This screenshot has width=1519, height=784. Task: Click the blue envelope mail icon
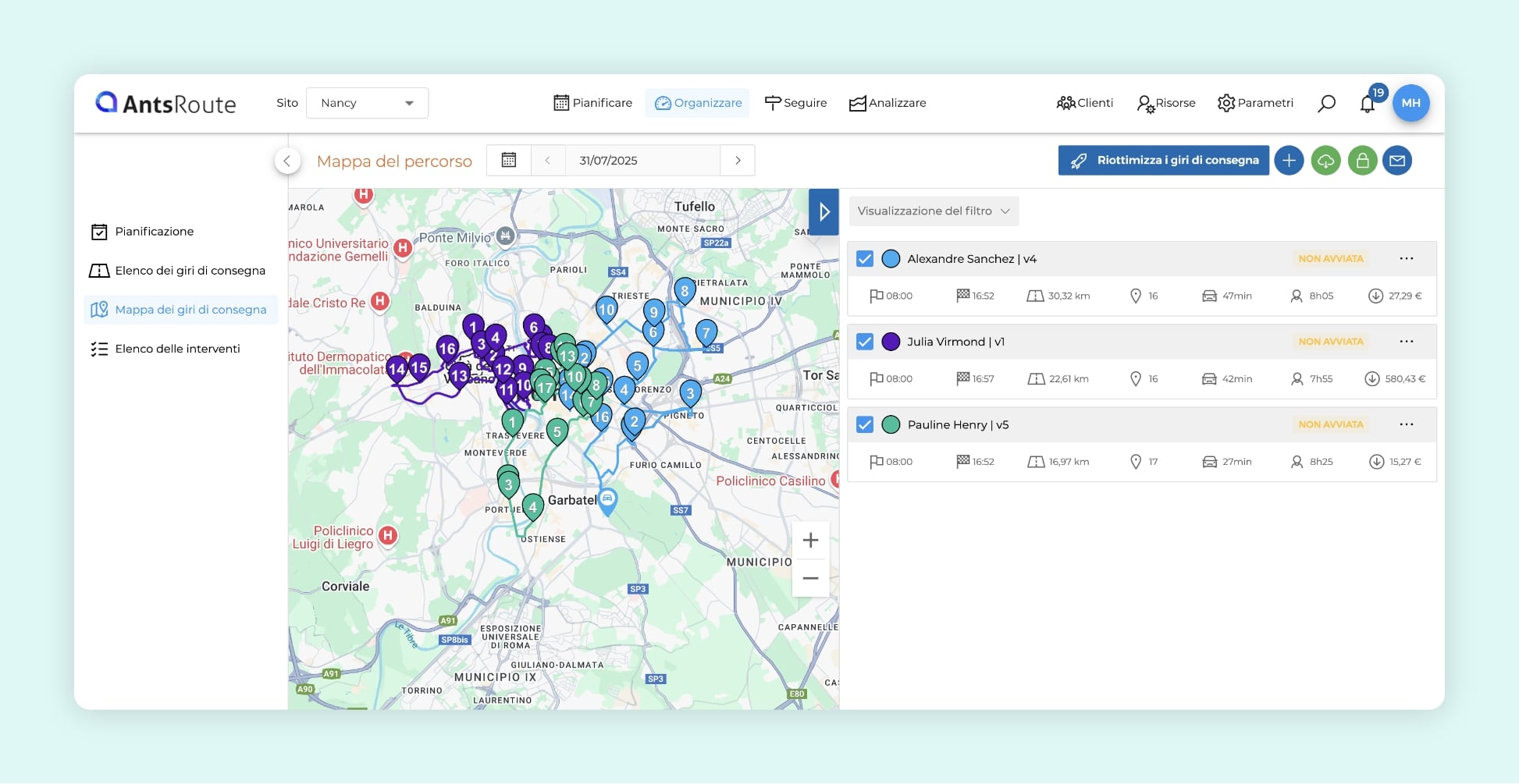point(1397,161)
